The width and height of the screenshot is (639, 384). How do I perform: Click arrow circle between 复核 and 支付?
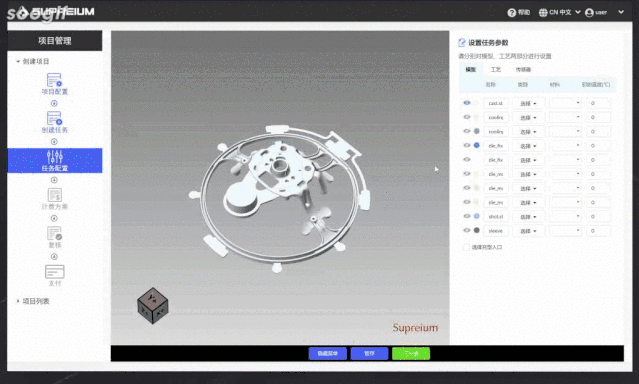pyautogui.click(x=54, y=256)
